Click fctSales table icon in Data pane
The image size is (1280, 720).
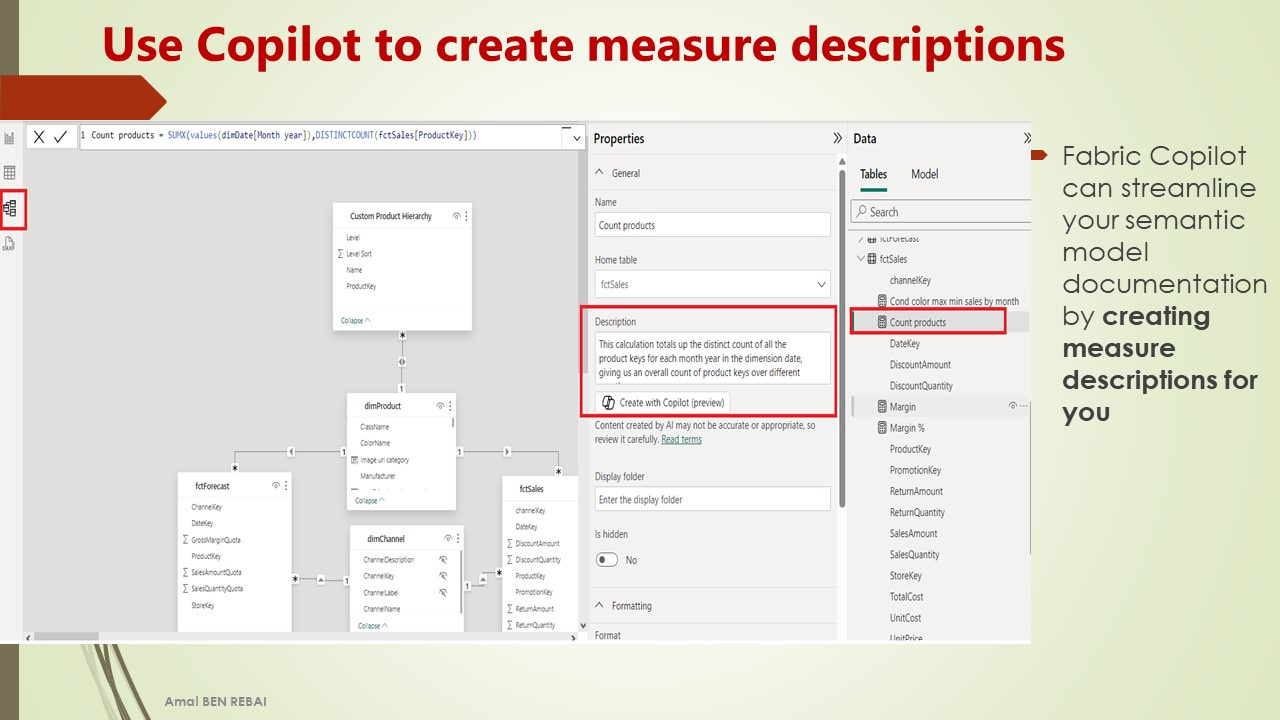coord(872,259)
